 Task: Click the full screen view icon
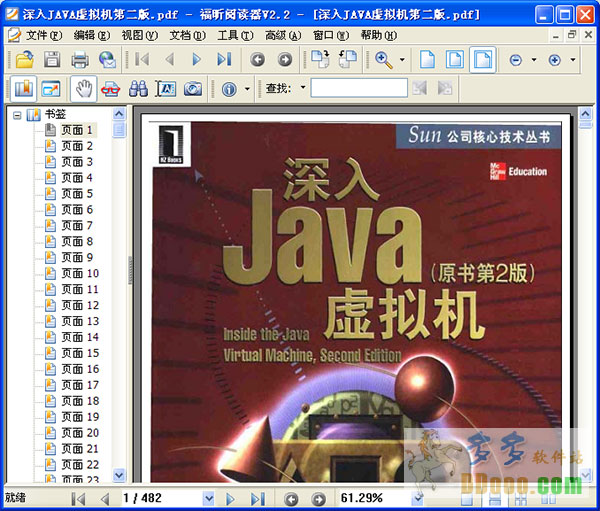51,89
